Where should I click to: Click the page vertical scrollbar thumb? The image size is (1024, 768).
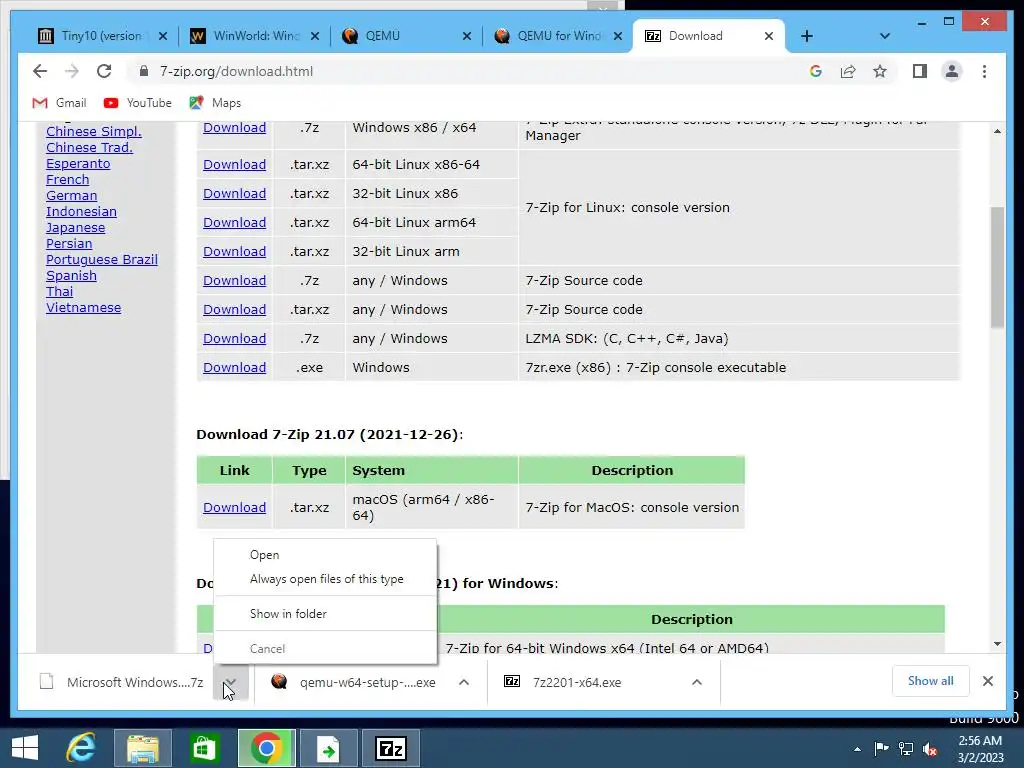point(997,267)
